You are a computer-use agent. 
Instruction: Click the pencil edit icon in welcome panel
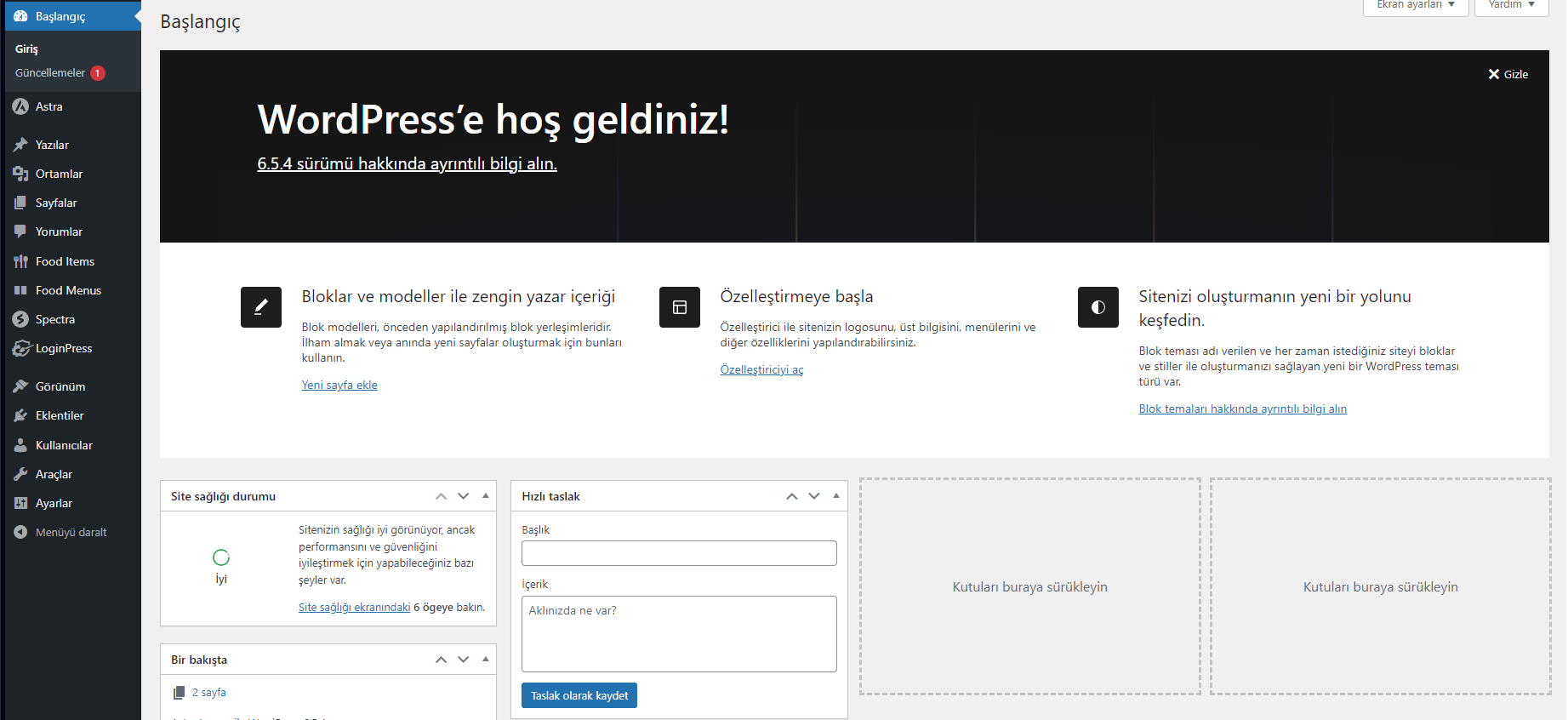pyautogui.click(x=261, y=307)
